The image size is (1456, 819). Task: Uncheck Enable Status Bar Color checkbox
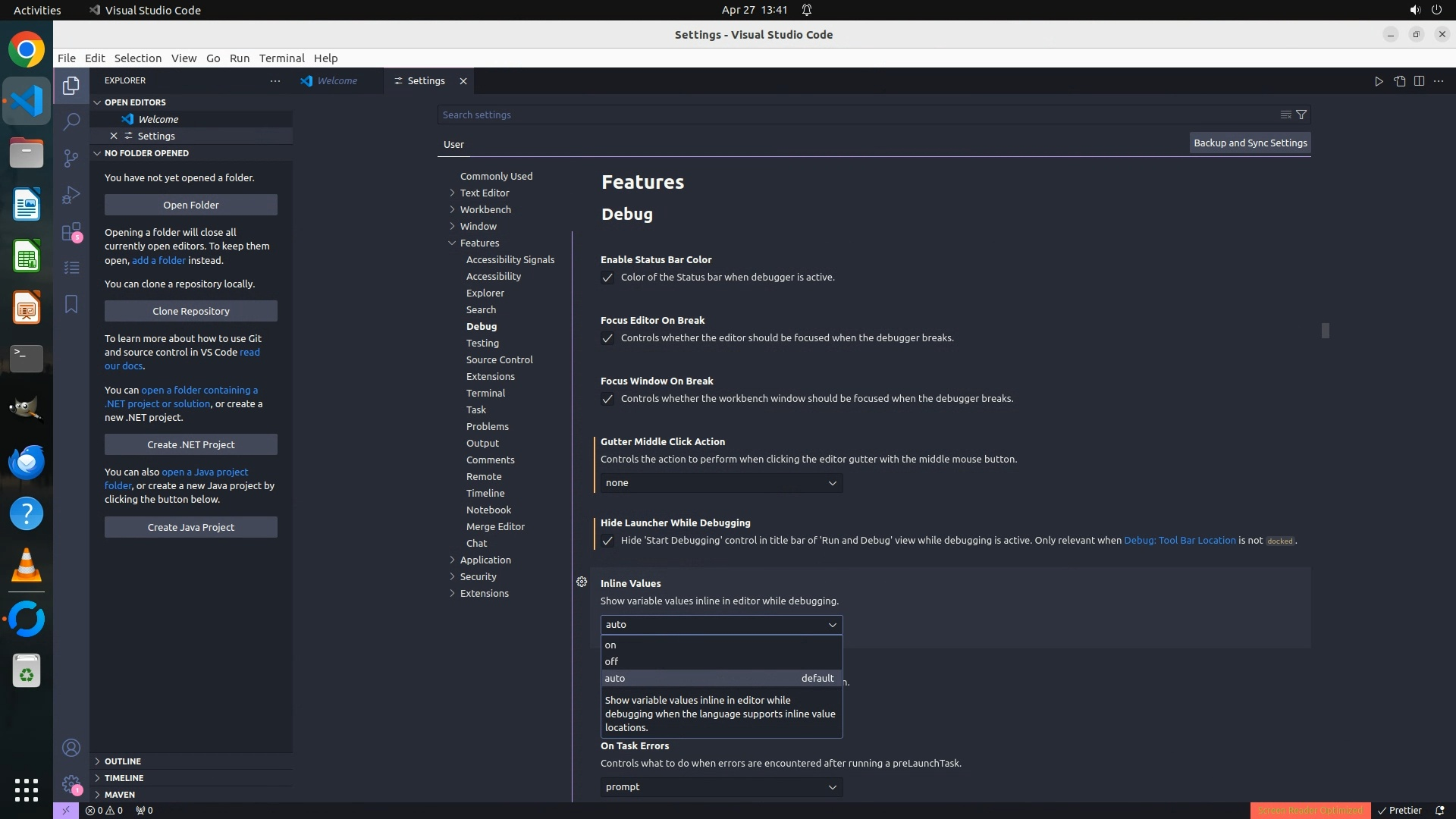[607, 278]
